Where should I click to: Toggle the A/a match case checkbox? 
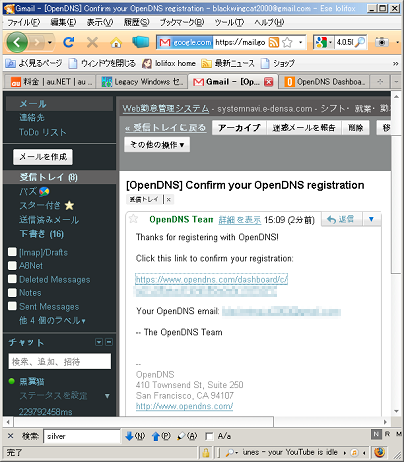pos(209,436)
